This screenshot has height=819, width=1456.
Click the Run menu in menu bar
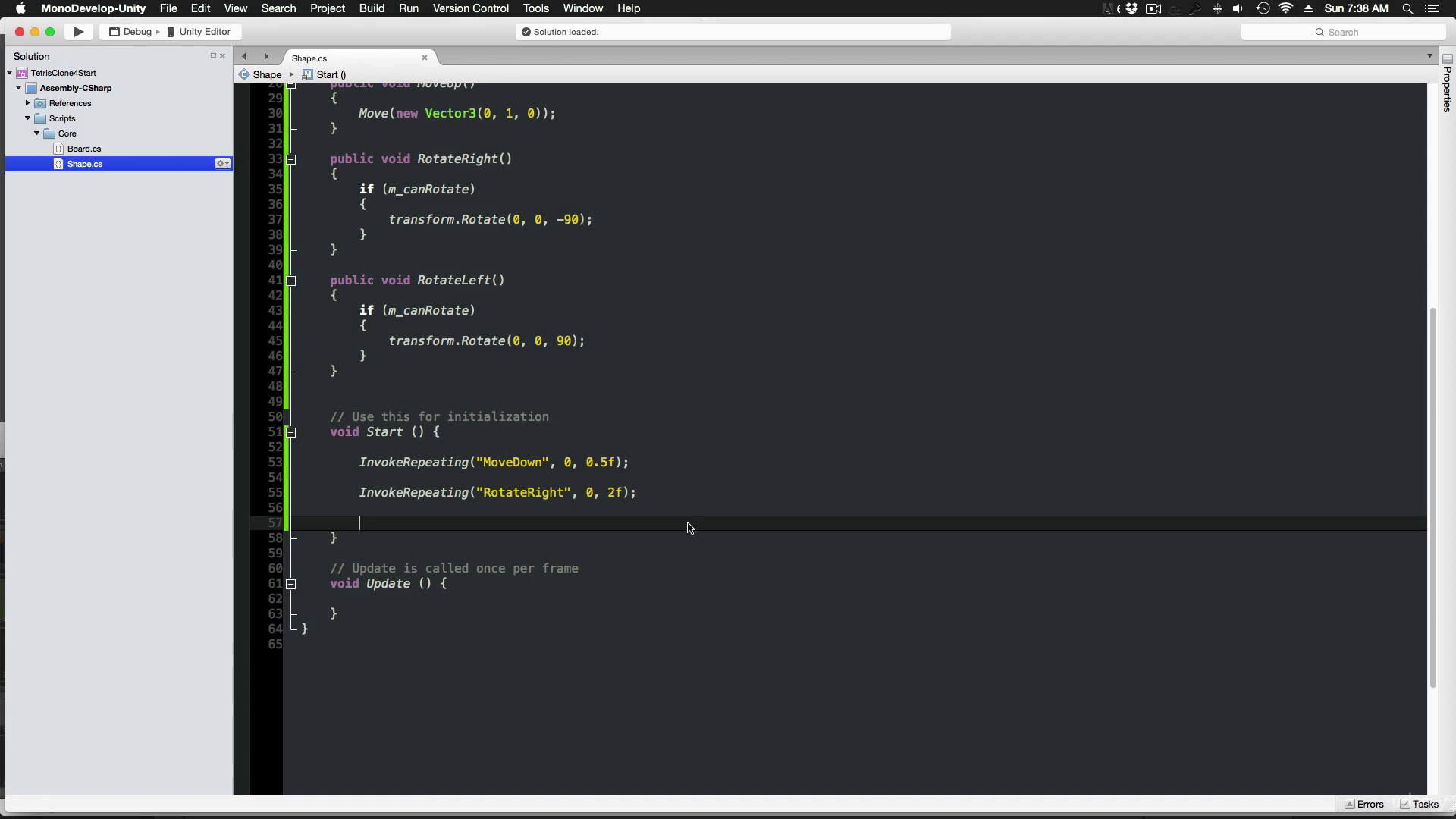coord(408,8)
